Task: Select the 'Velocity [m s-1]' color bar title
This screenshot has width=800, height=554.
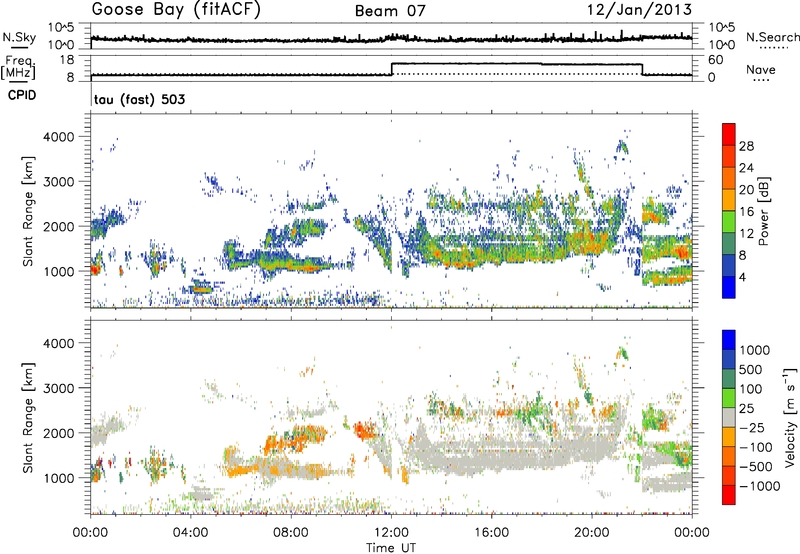Action: (x=790, y=417)
